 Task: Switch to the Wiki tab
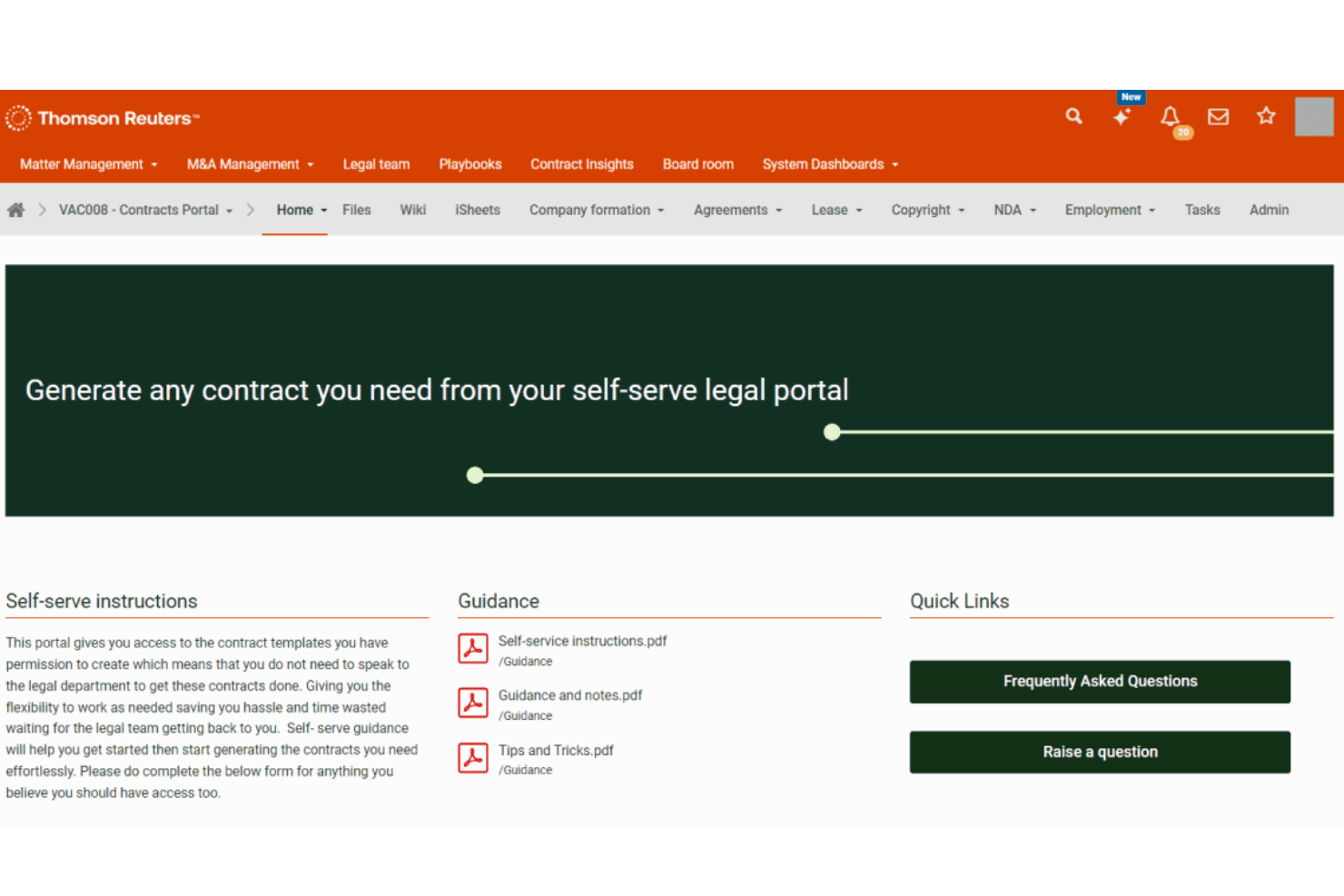pos(413,210)
